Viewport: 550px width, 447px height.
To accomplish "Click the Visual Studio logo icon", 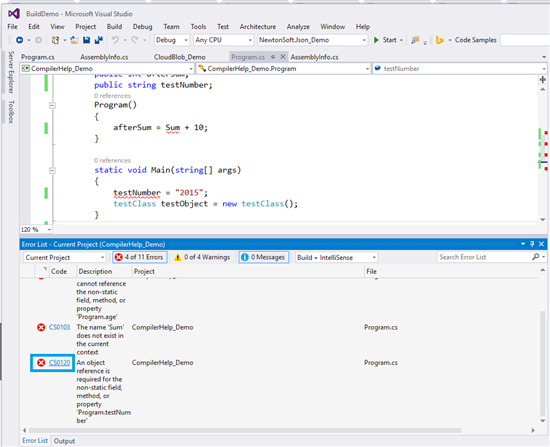I will pos(14,14).
